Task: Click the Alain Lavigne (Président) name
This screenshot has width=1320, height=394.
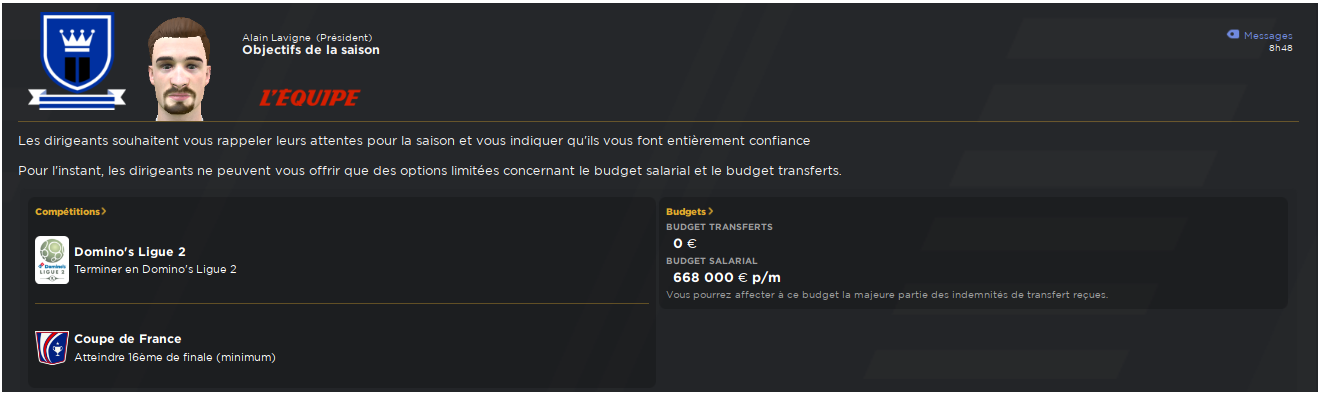Action: pyautogui.click(x=307, y=38)
